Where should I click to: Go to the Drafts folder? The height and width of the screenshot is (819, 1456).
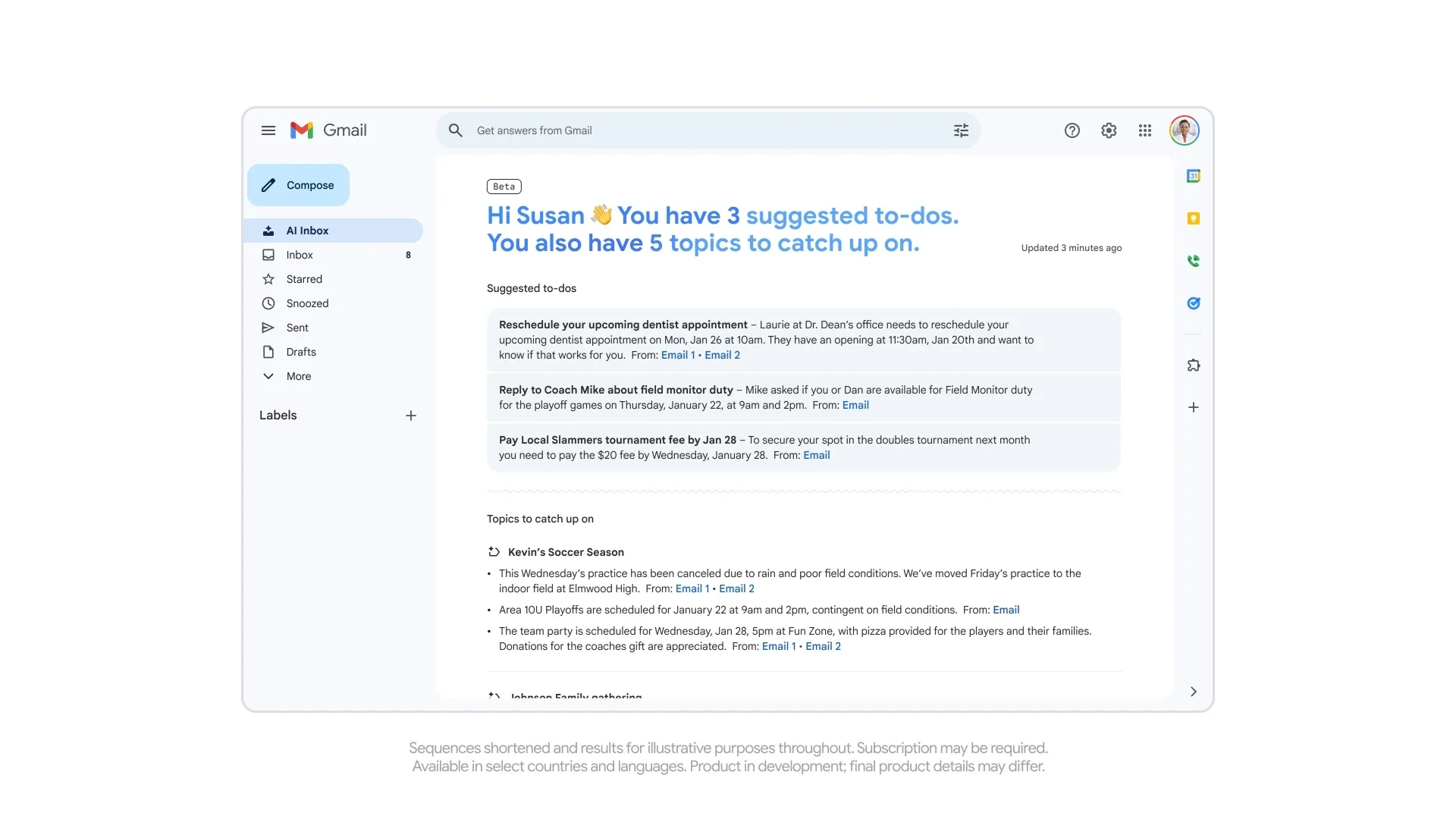[x=299, y=351]
